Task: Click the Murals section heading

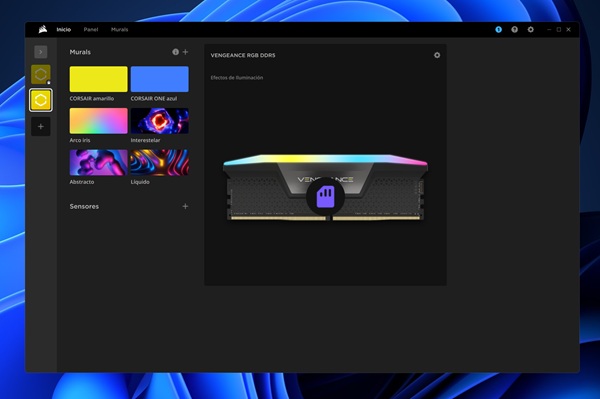Action: tap(80, 52)
